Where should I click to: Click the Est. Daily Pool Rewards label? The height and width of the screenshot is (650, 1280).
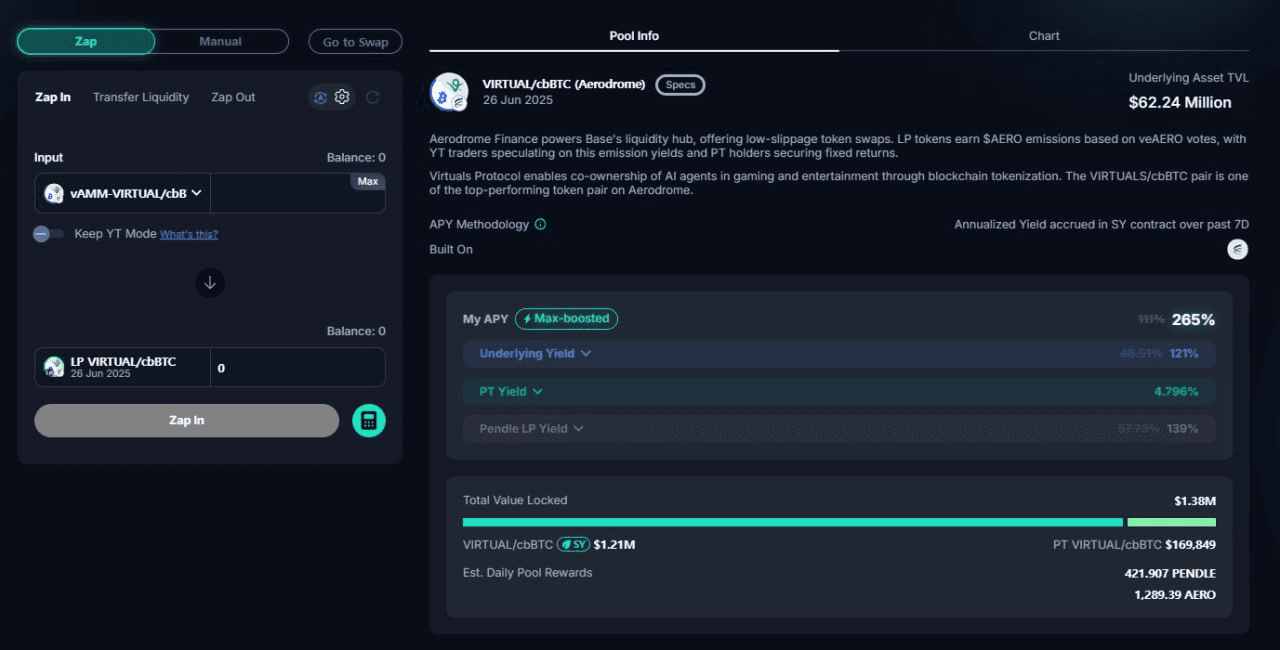point(527,573)
